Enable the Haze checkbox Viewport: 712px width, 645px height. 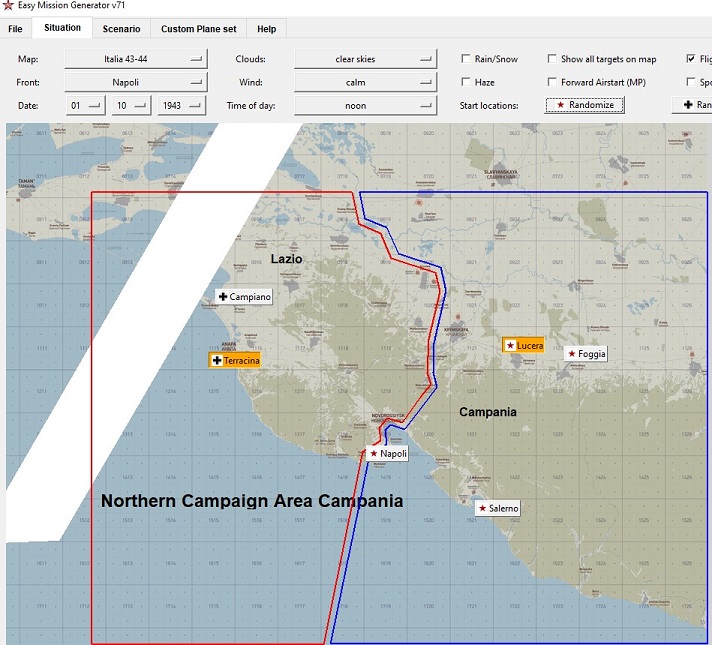coord(465,82)
